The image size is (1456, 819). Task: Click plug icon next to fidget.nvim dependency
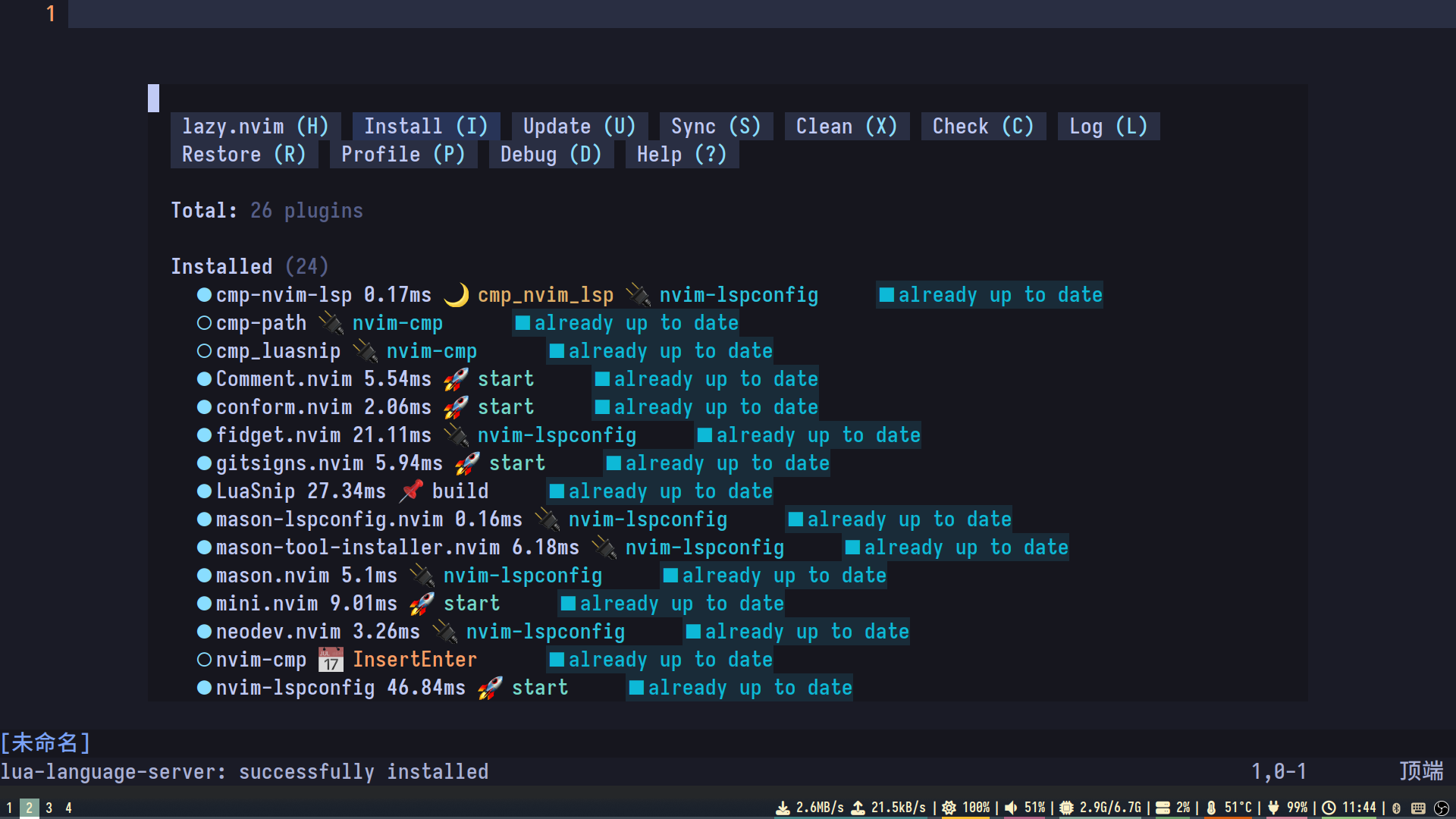[456, 435]
